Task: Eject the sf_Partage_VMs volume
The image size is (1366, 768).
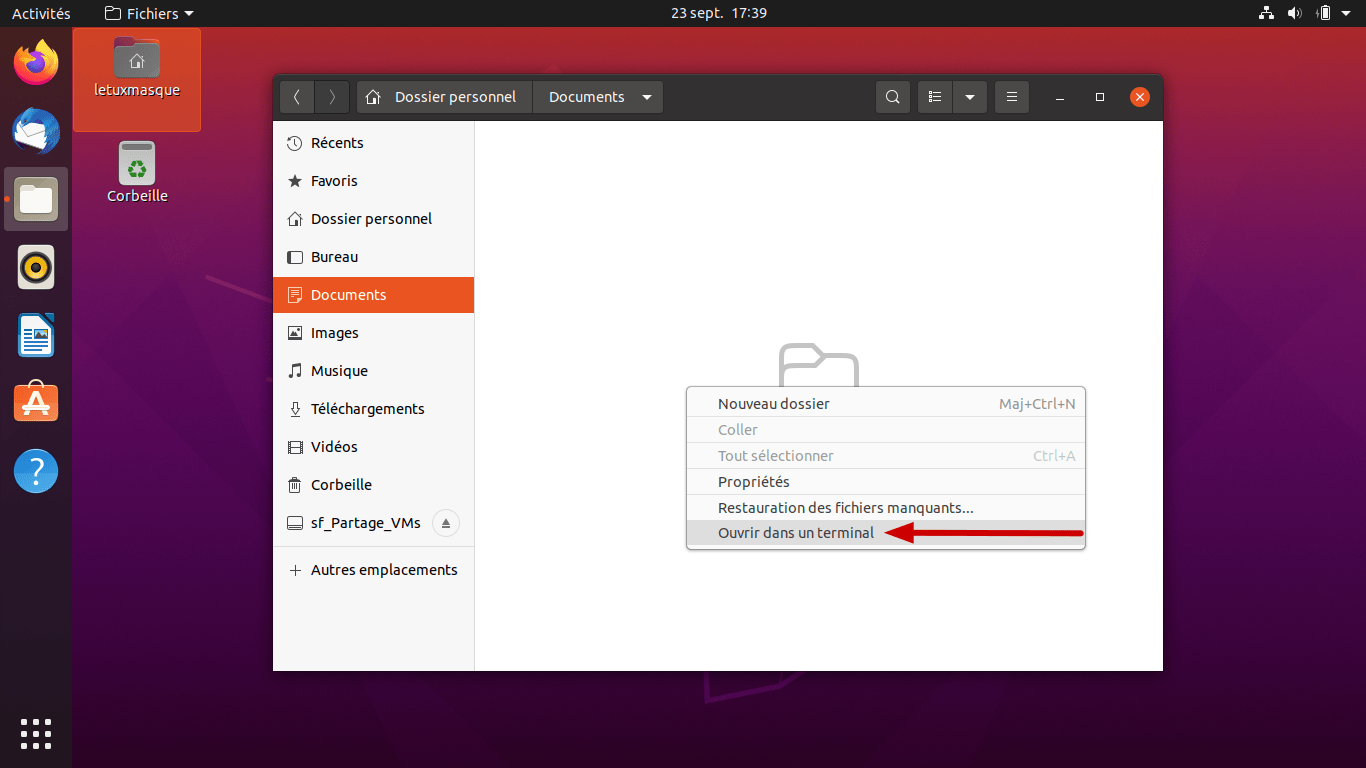Action: (446, 523)
